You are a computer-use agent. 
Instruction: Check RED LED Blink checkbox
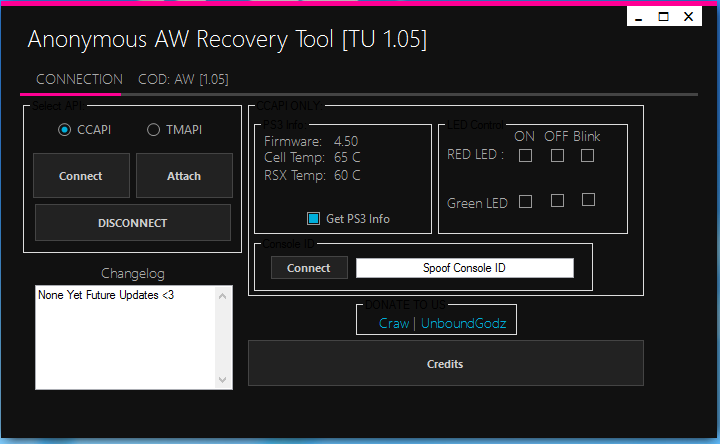coord(587,156)
